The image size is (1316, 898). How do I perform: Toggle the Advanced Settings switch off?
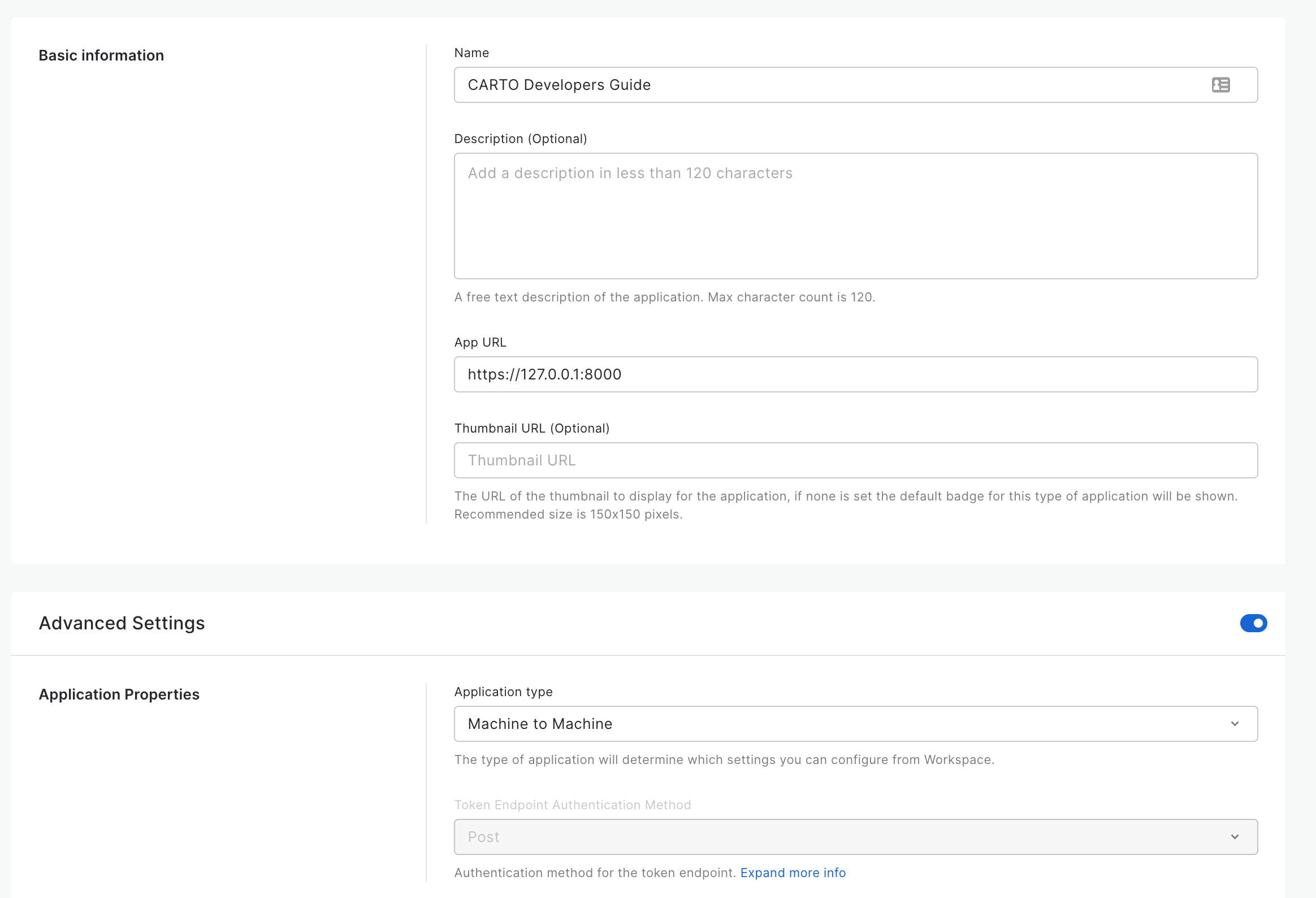point(1253,623)
